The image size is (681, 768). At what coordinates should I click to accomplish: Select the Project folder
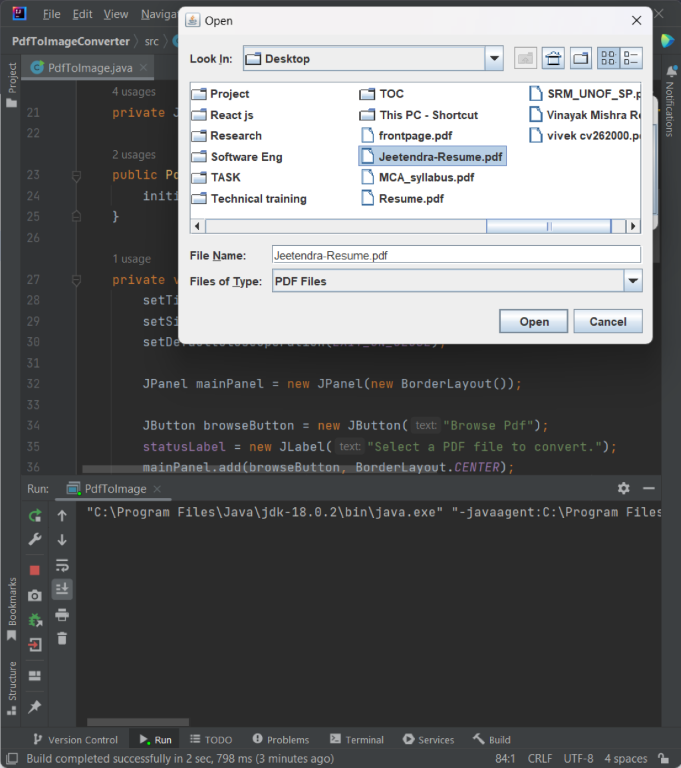point(220,94)
